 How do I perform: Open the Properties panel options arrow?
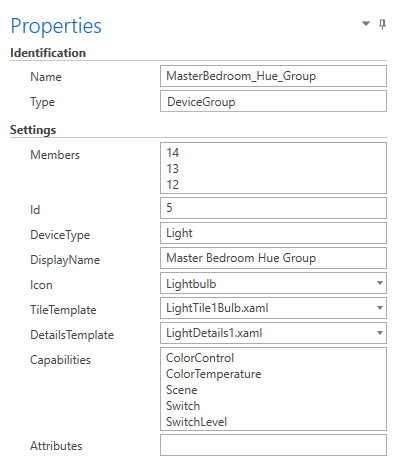pos(366,23)
